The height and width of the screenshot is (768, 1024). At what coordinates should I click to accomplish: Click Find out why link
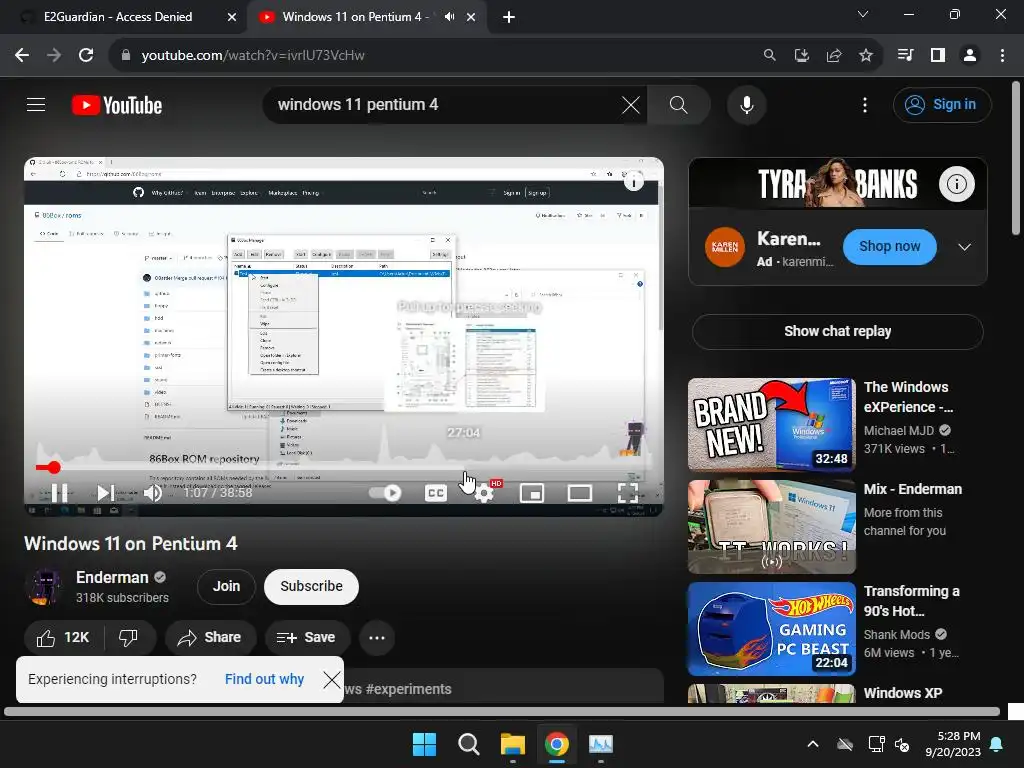pyautogui.click(x=264, y=679)
